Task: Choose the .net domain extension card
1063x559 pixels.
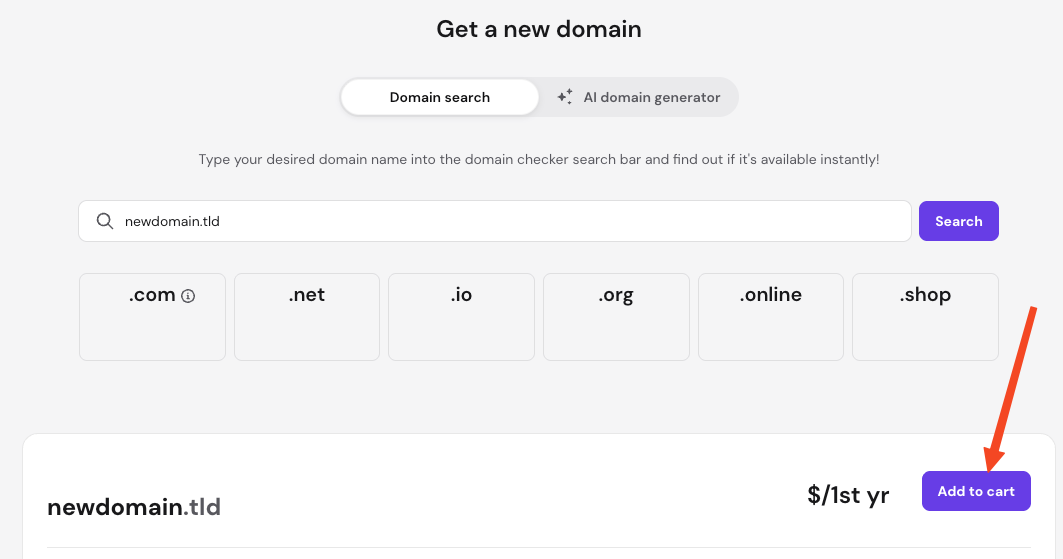Action: [x=307, y=317]
